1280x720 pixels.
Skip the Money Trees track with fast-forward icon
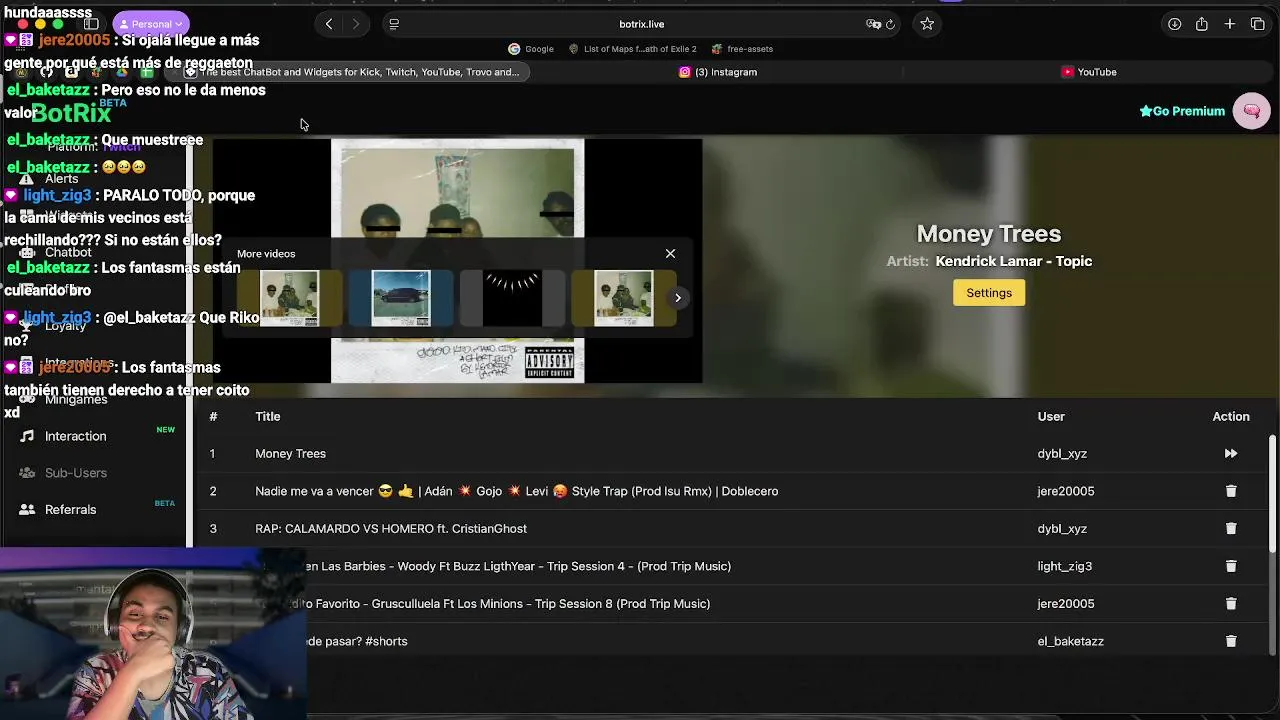[x=1231, y=453]
